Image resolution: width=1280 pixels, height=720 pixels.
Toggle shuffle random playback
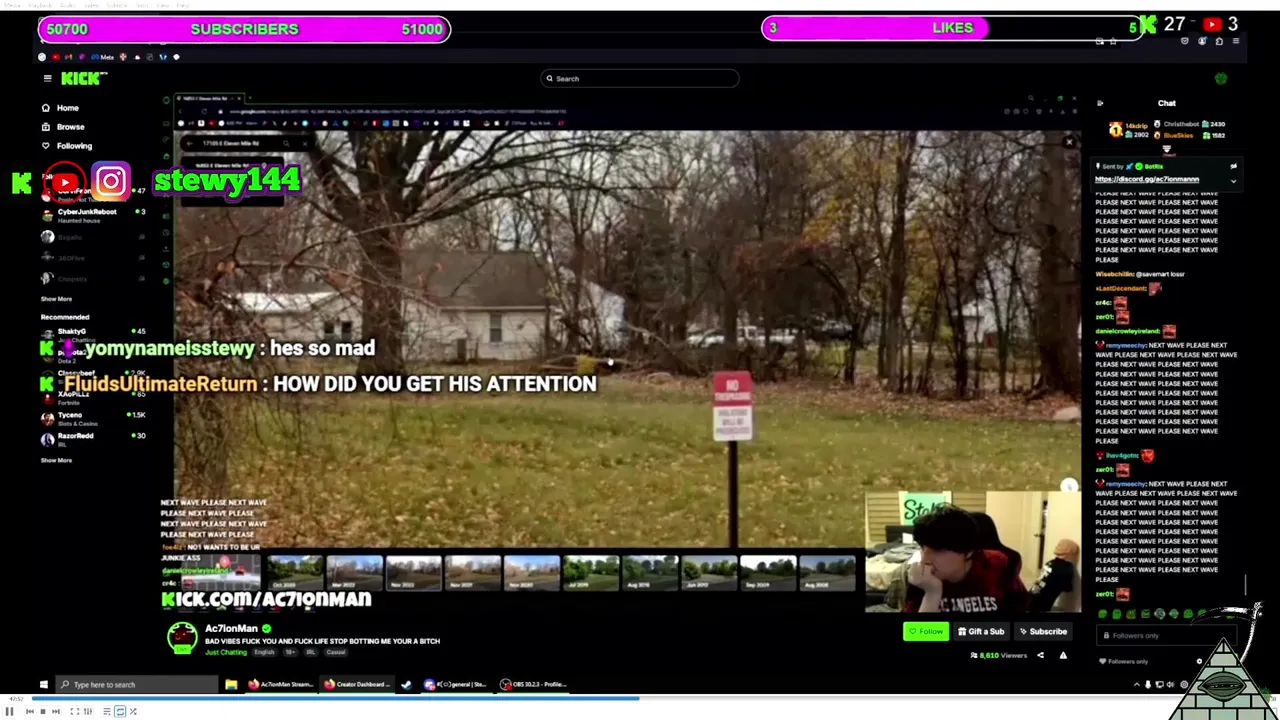coord(133,711)
